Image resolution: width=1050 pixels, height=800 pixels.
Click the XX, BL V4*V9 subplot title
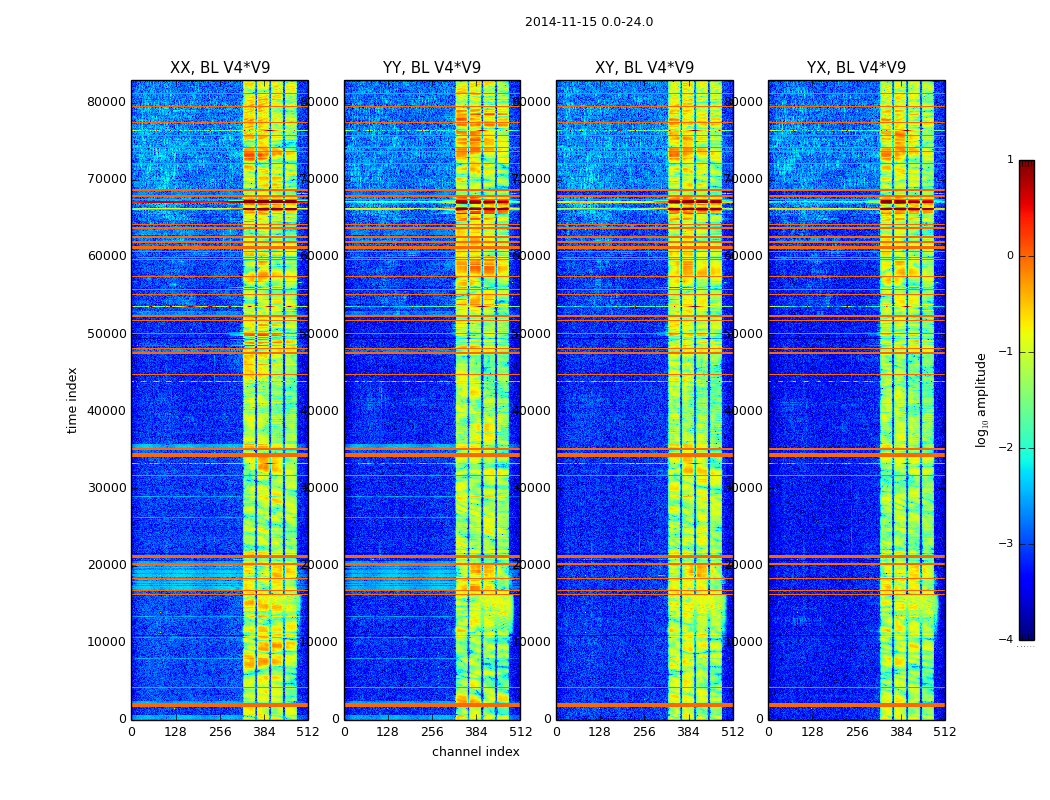220,68
